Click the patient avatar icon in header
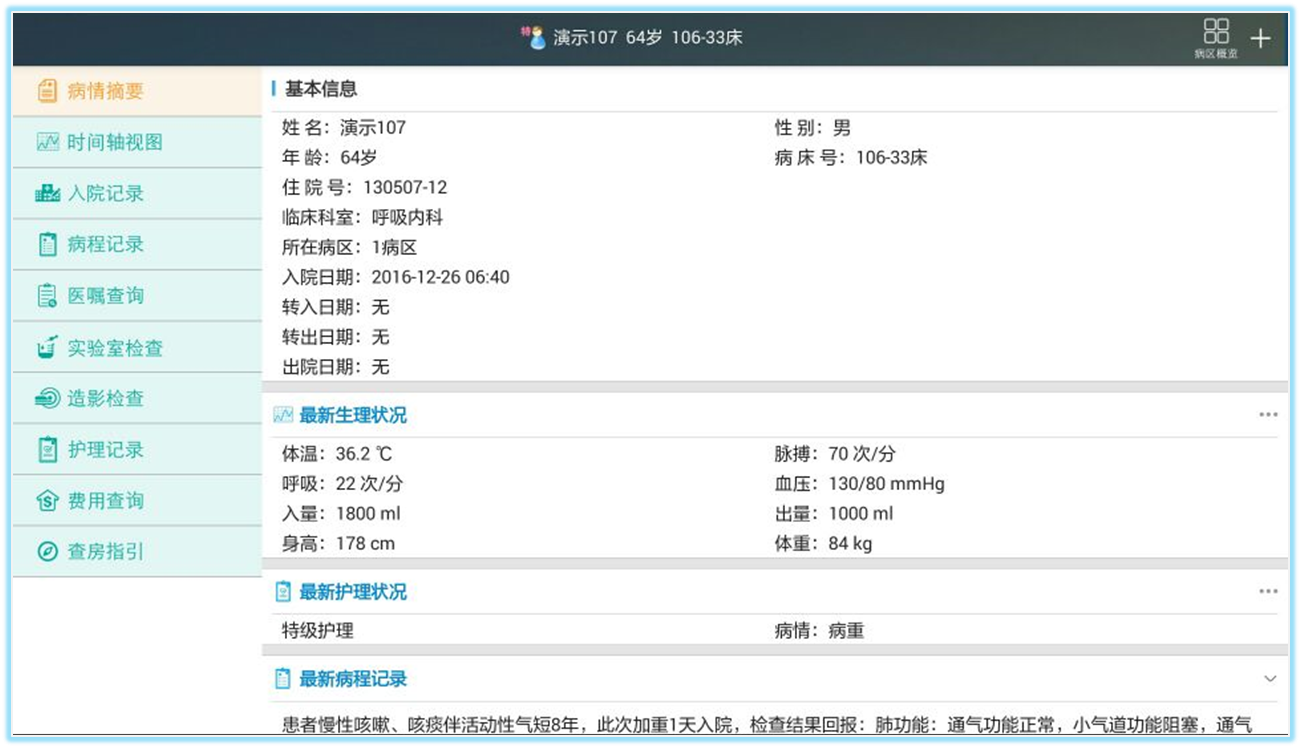The width and height of the screenshot is (1301, 748). tap(535, 38)
